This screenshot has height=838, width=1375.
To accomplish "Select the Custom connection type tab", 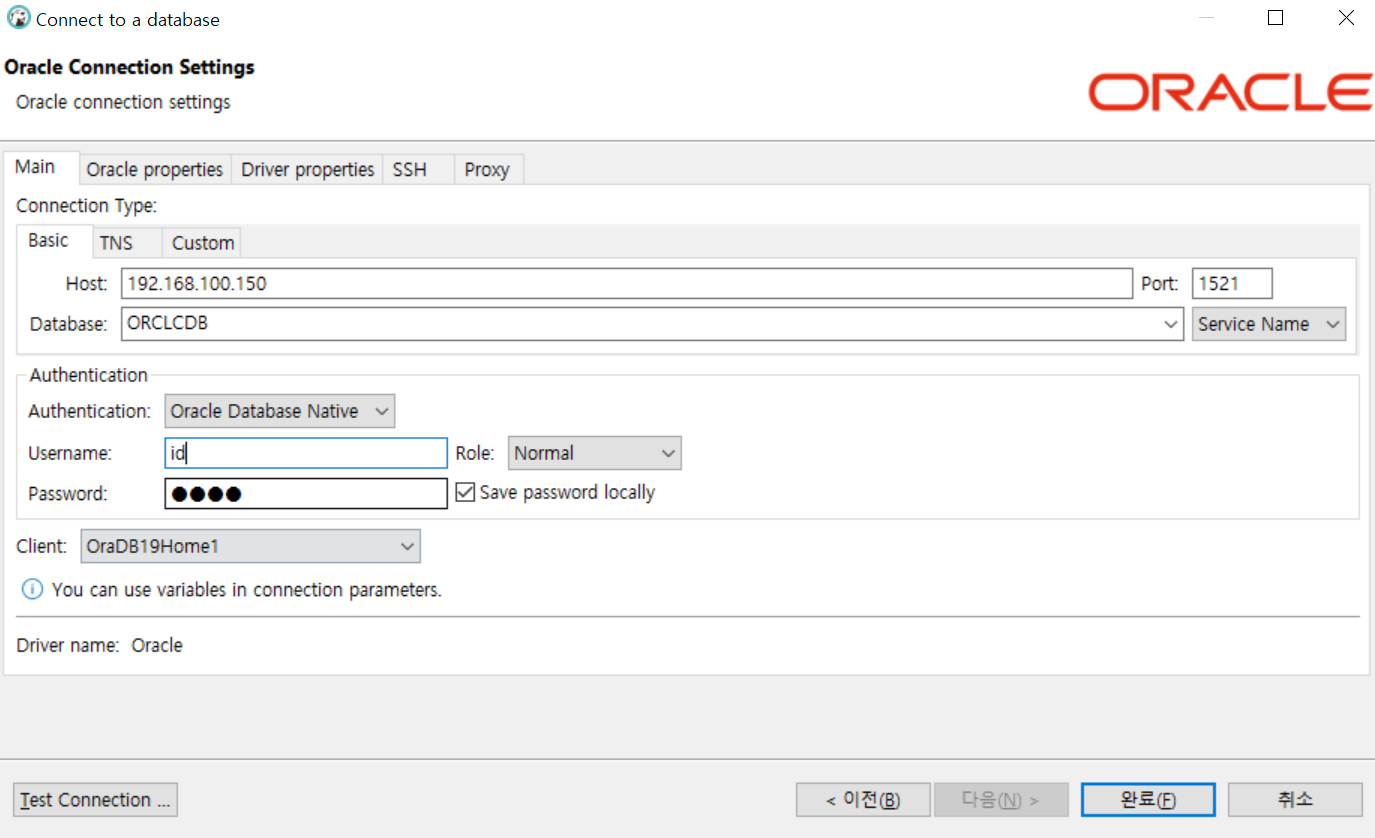I will click(203, 243).
